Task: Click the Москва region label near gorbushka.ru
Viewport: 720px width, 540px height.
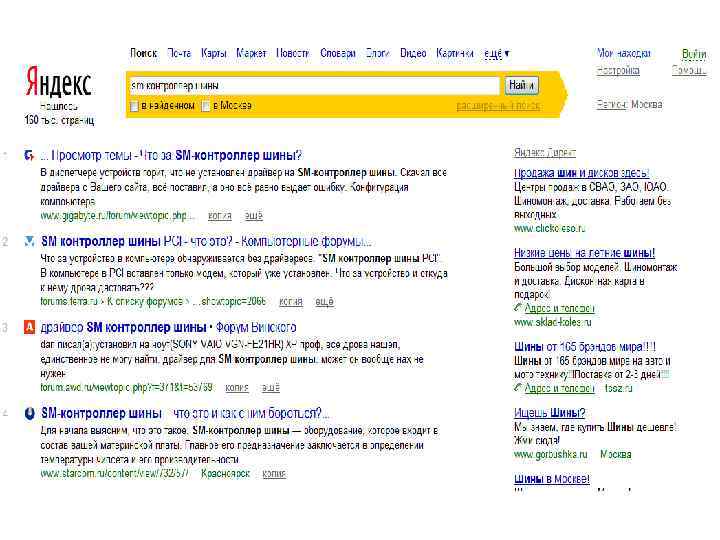Action: pos(616,454)
